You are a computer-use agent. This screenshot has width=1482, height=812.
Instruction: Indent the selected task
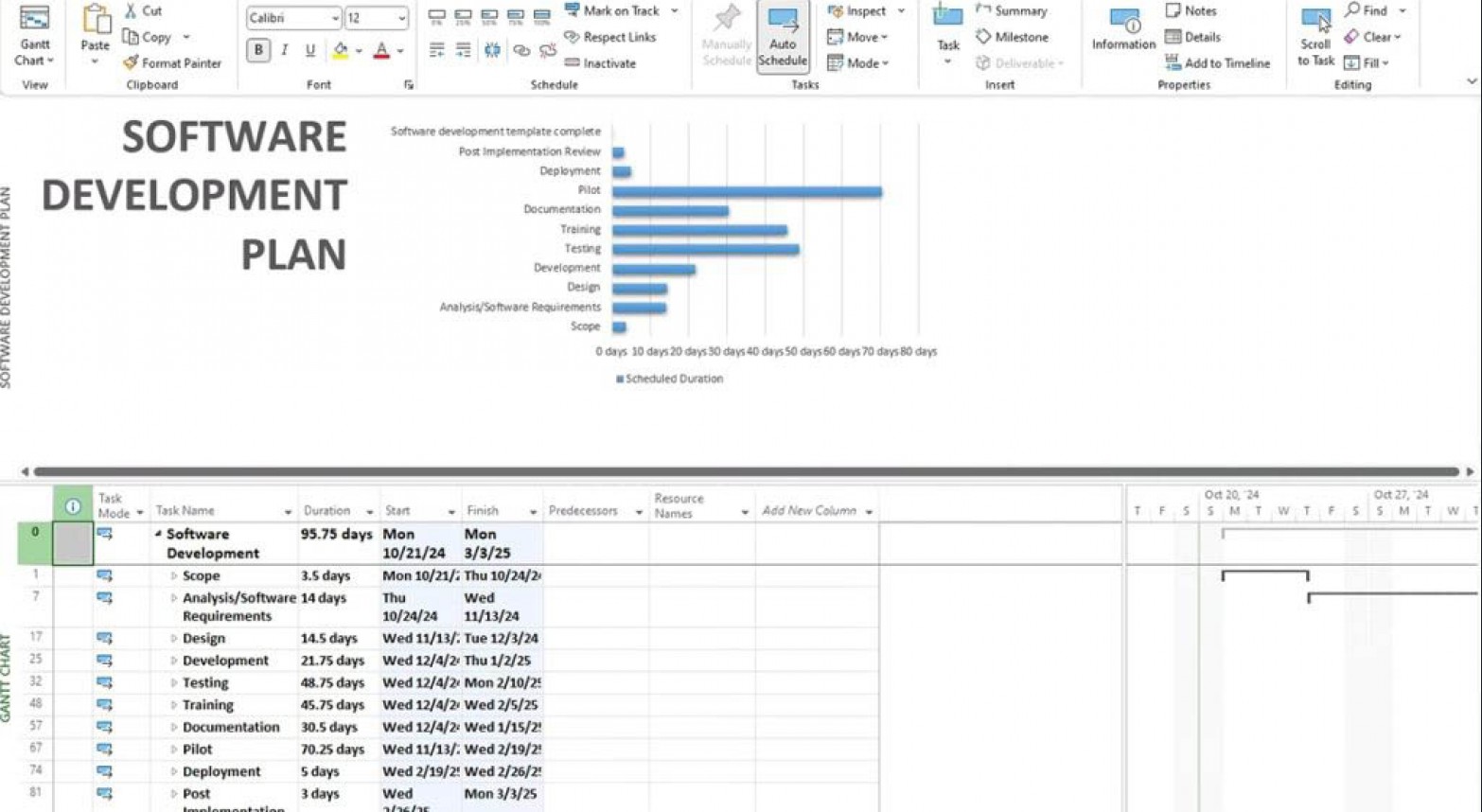coord(463,50)
